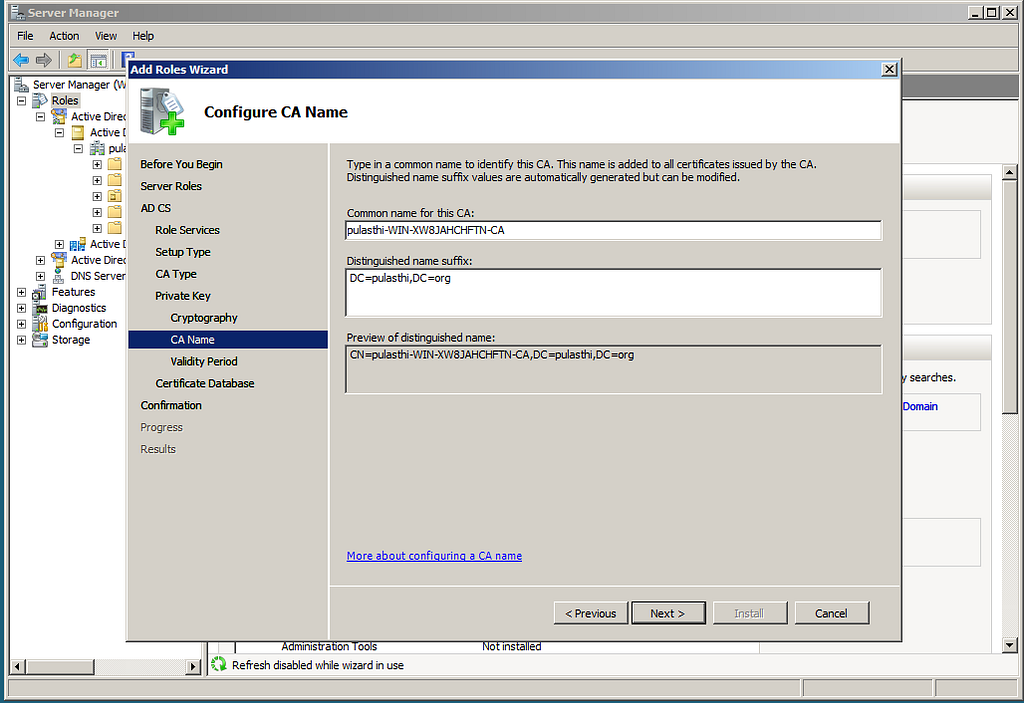Select the DNS Server role icon
Image resolution: width=1024 pixels, height=703 pixels.
[59, 276]
